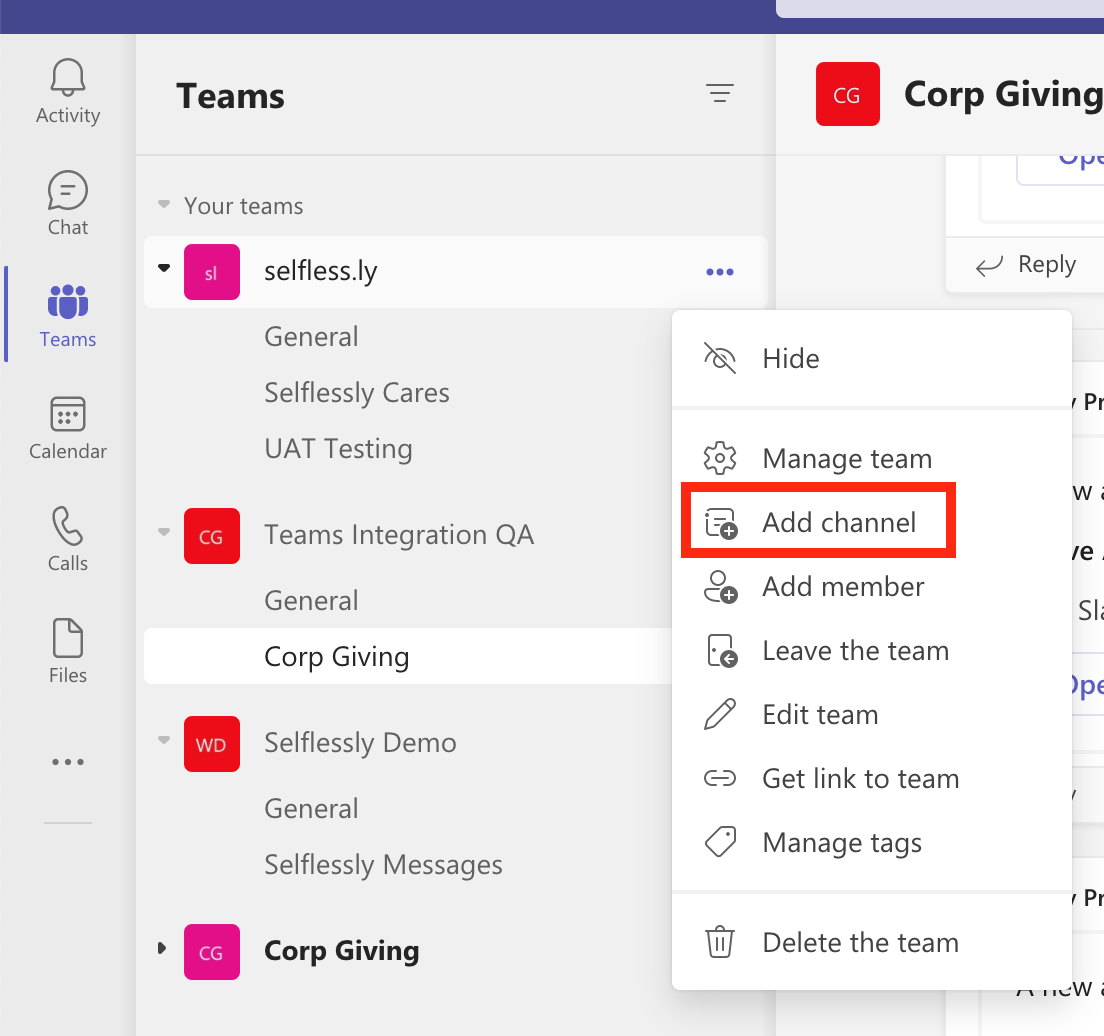Open the Selflessly Cares channel
Viewport: 1104px width, 1036px height.
(x=357, y=393)
